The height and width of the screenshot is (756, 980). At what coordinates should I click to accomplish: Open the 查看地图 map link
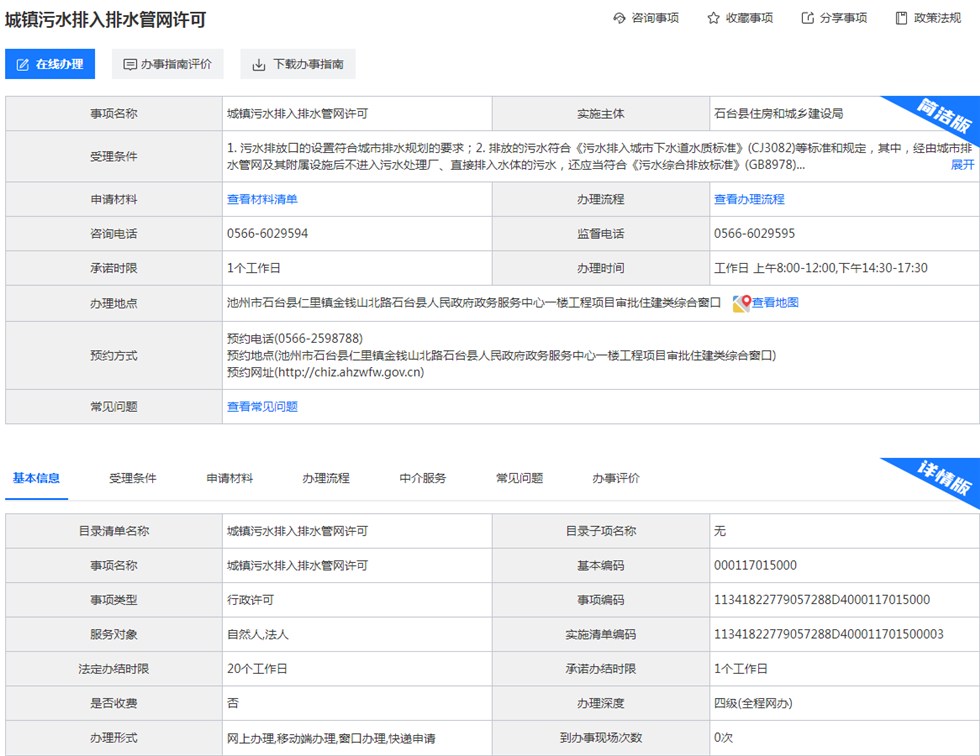[x=775, y=302]
